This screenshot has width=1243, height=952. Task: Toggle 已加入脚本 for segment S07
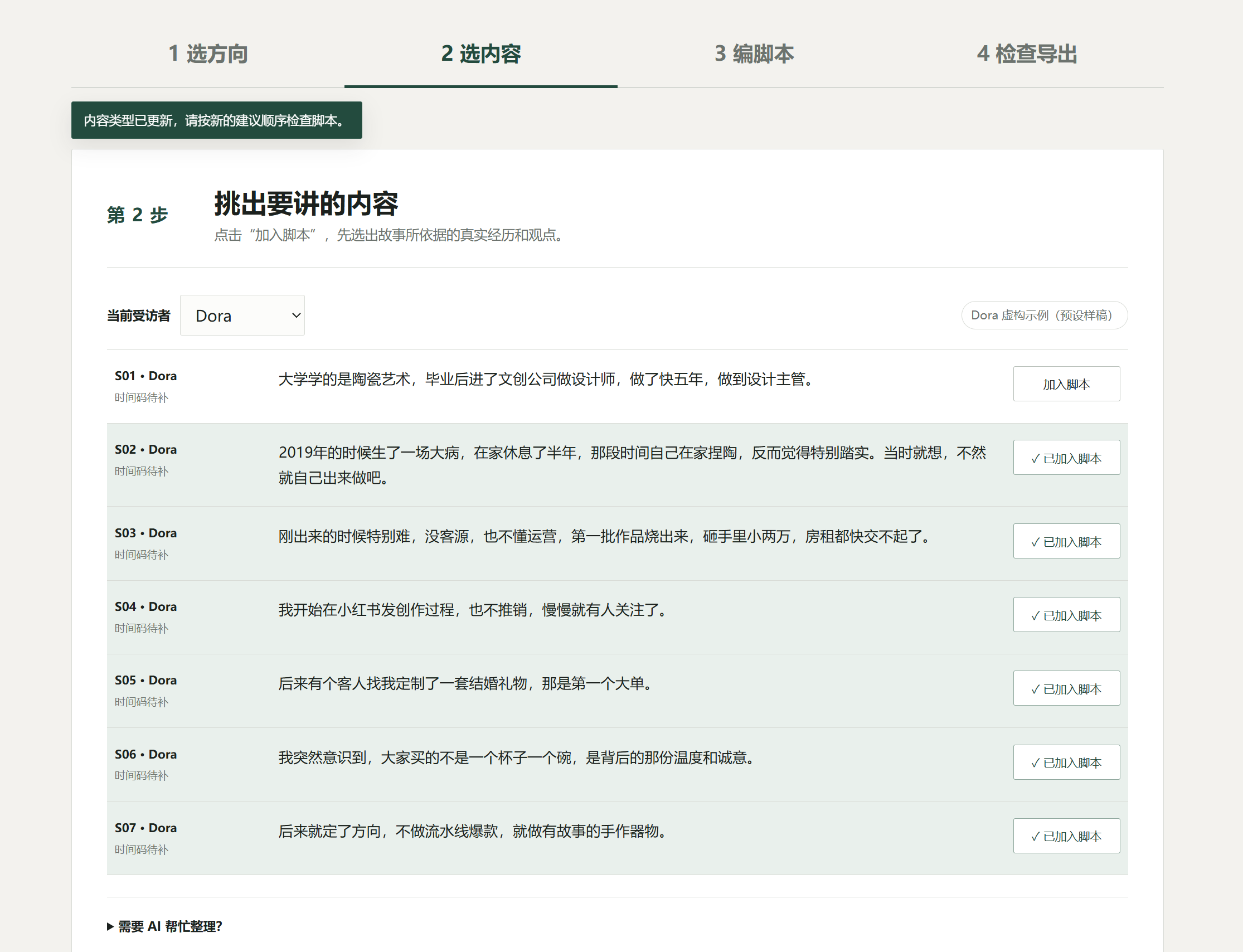(x=1066, y=836)
